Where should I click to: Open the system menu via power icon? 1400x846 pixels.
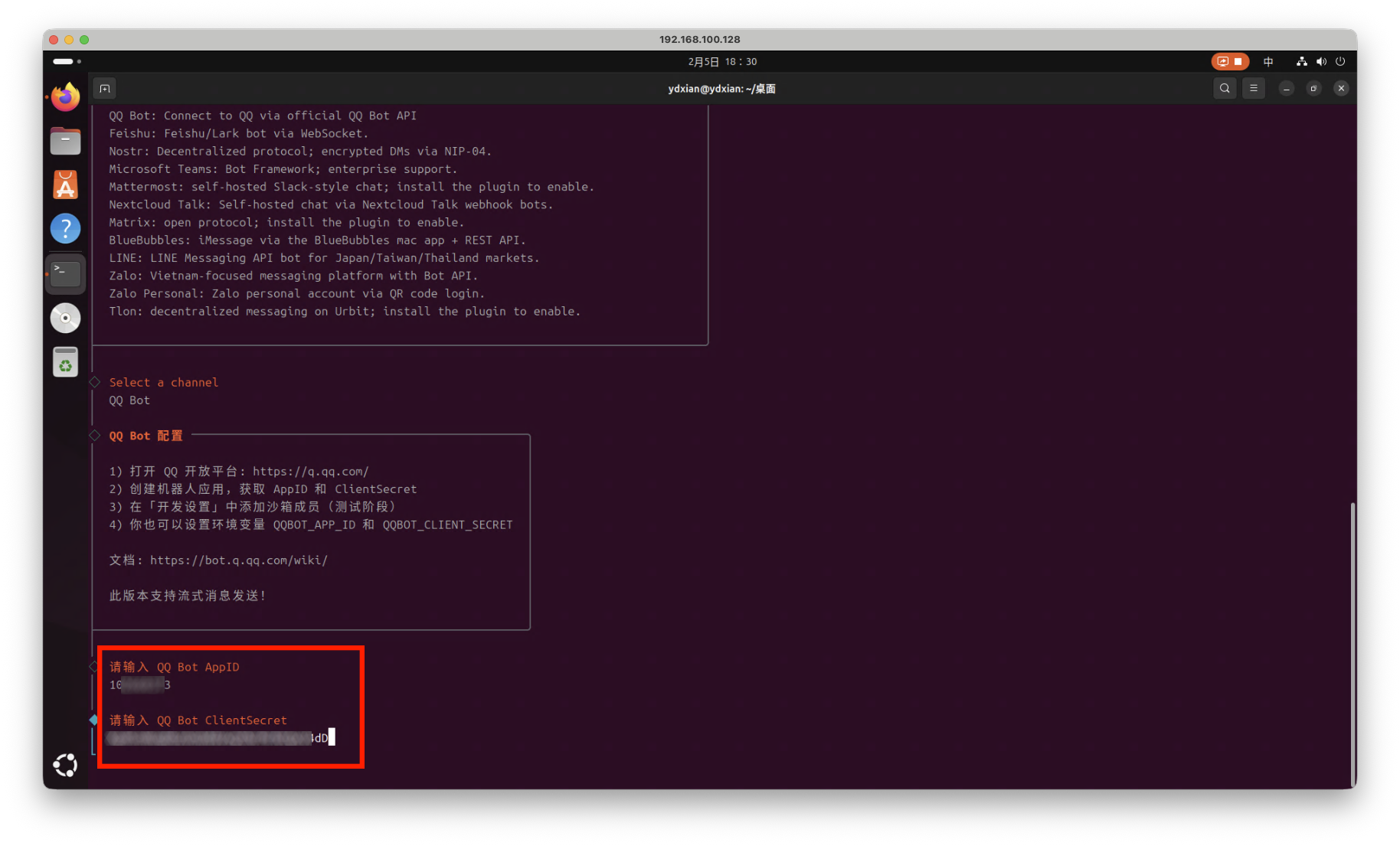pos(1340,62)
